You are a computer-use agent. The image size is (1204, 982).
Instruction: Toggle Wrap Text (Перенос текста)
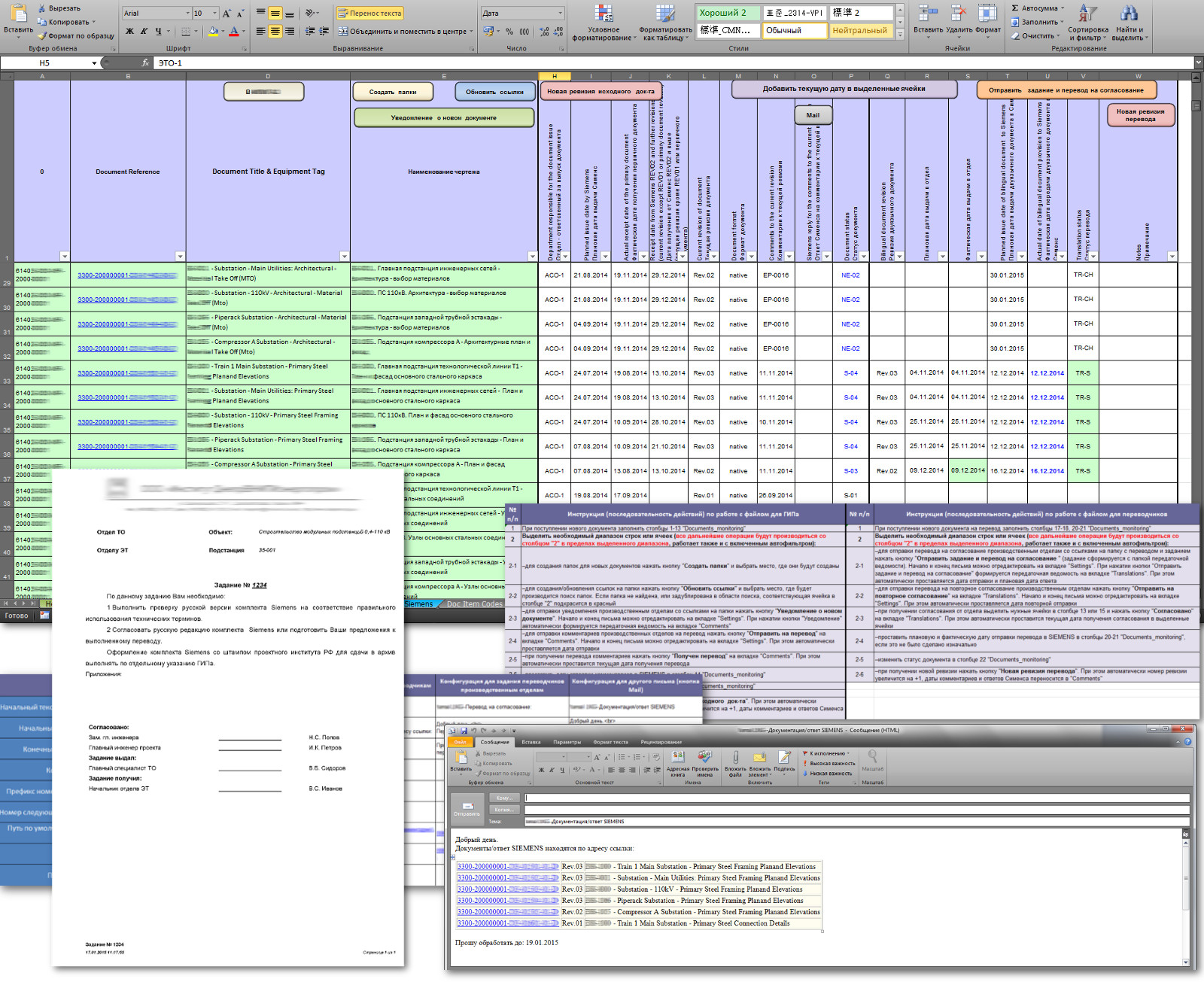tap(369, 14)
